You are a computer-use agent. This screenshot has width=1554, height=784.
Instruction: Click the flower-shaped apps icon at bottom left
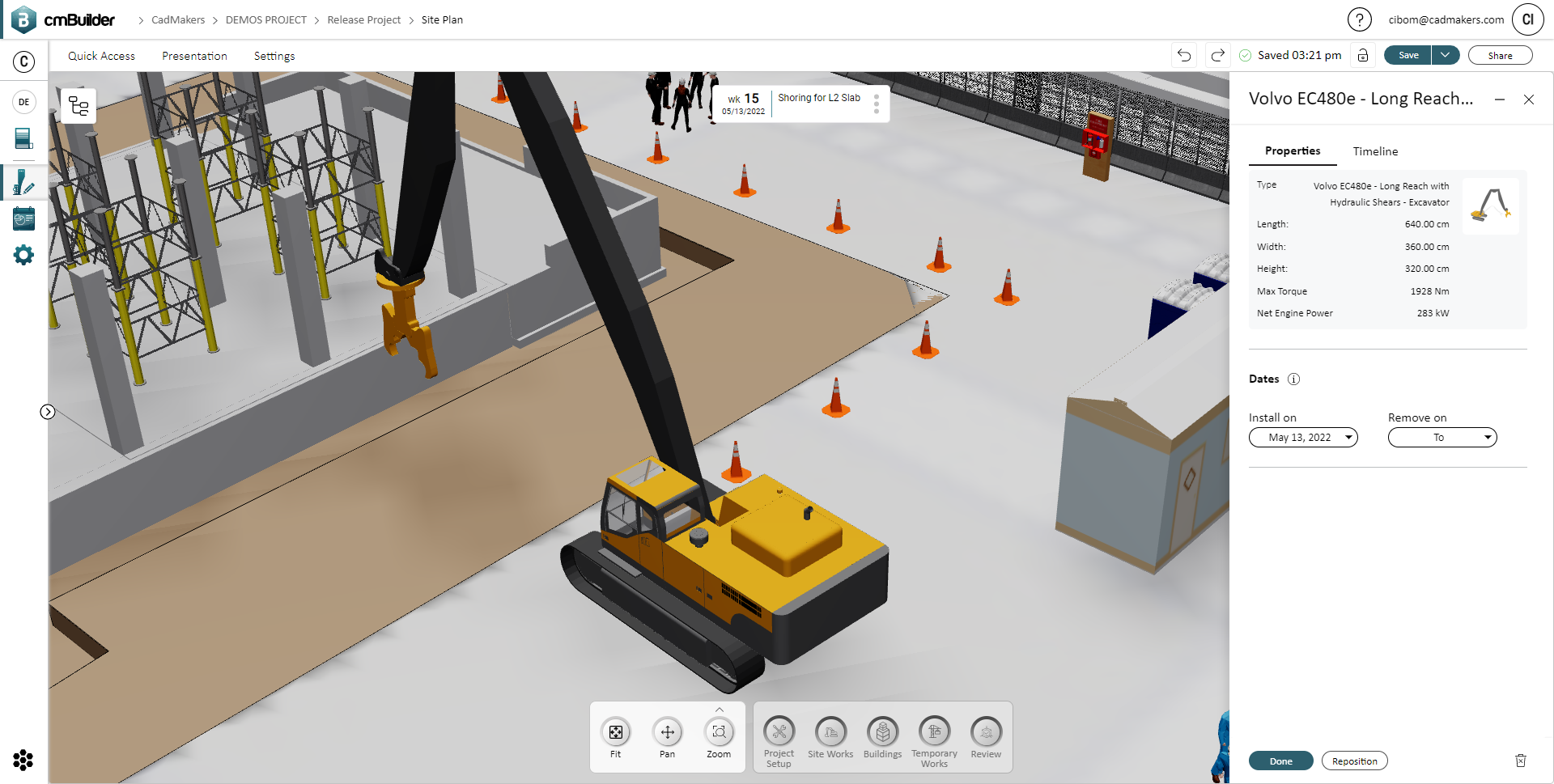click(23, 760)
